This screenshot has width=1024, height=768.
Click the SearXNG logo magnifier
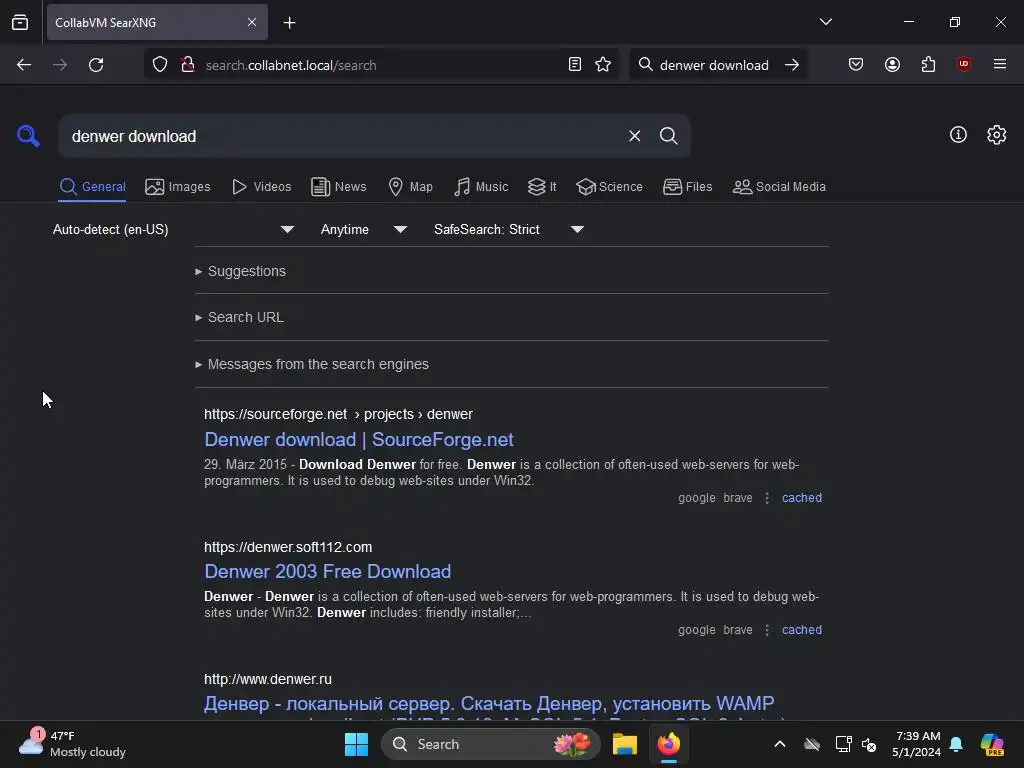click(x=28, y=136)
